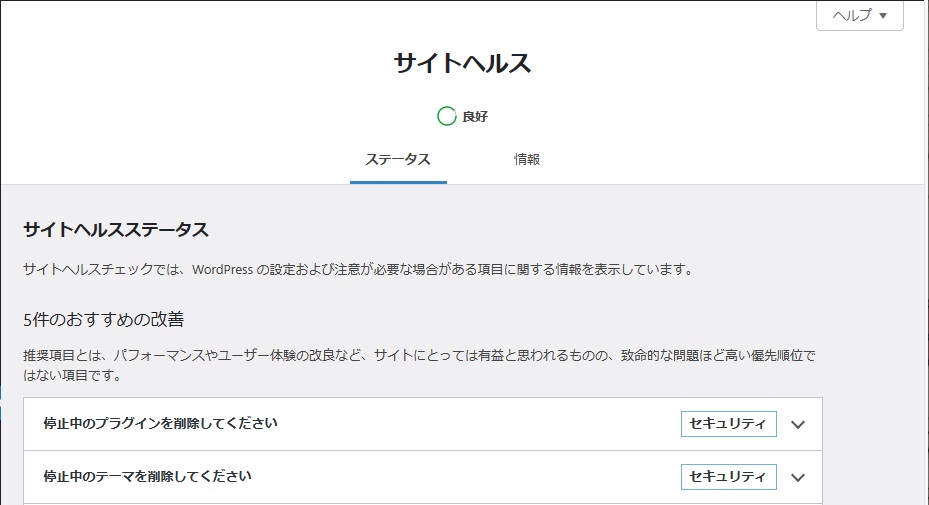Screen dimensions: 929x505
Task: Click the サイトヘルスステータス heading
Action: [x=116, y=229]
